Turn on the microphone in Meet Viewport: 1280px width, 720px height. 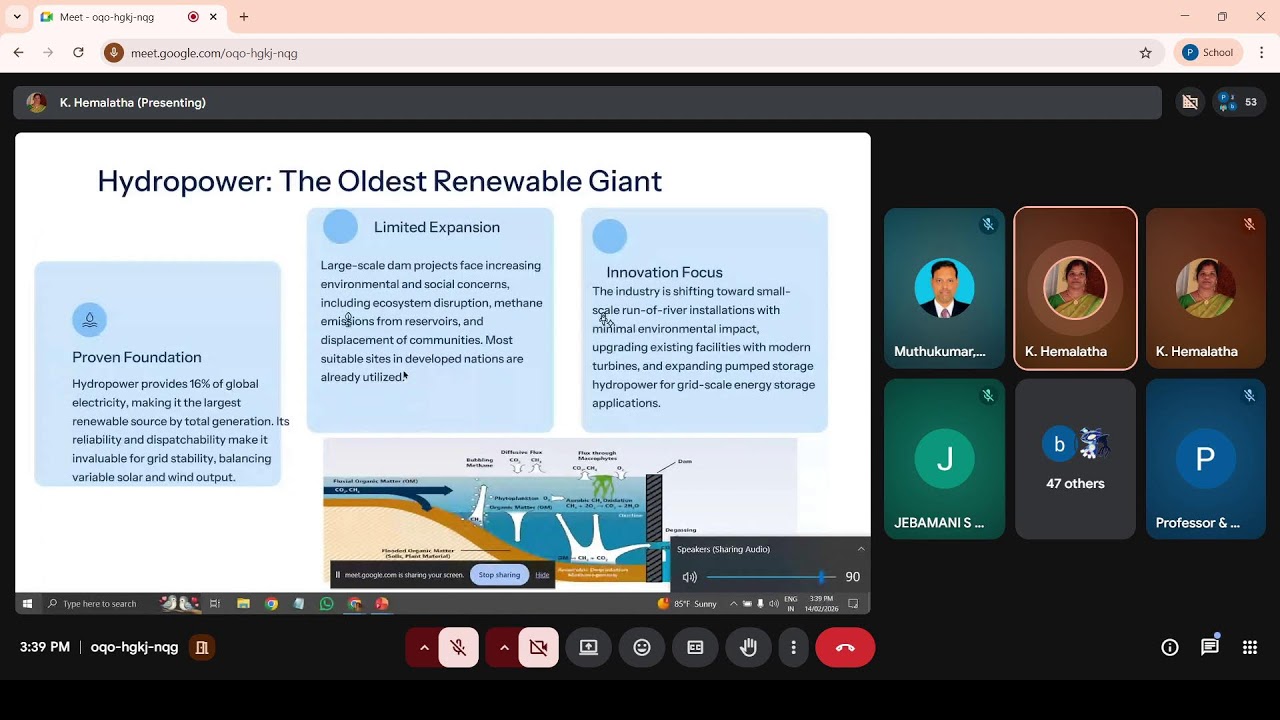(458, 648)
